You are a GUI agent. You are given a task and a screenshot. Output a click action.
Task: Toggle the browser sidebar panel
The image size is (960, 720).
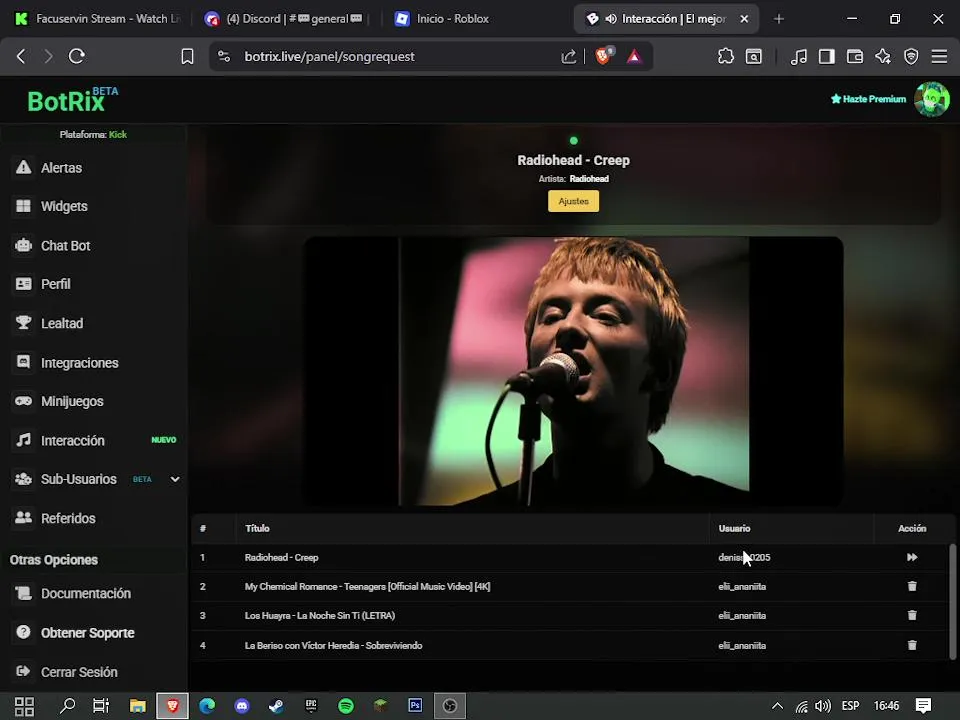pyautogui.click(x=827, y=56)
